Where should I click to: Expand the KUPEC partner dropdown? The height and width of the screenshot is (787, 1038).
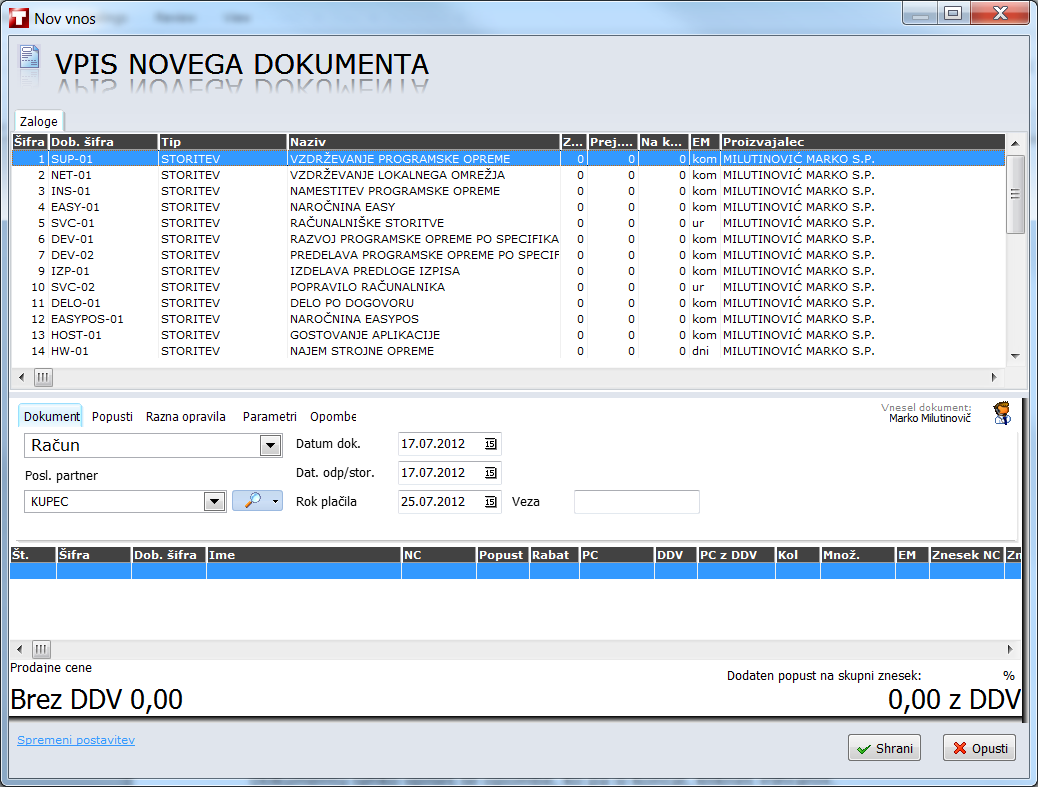tap(214, 502)
